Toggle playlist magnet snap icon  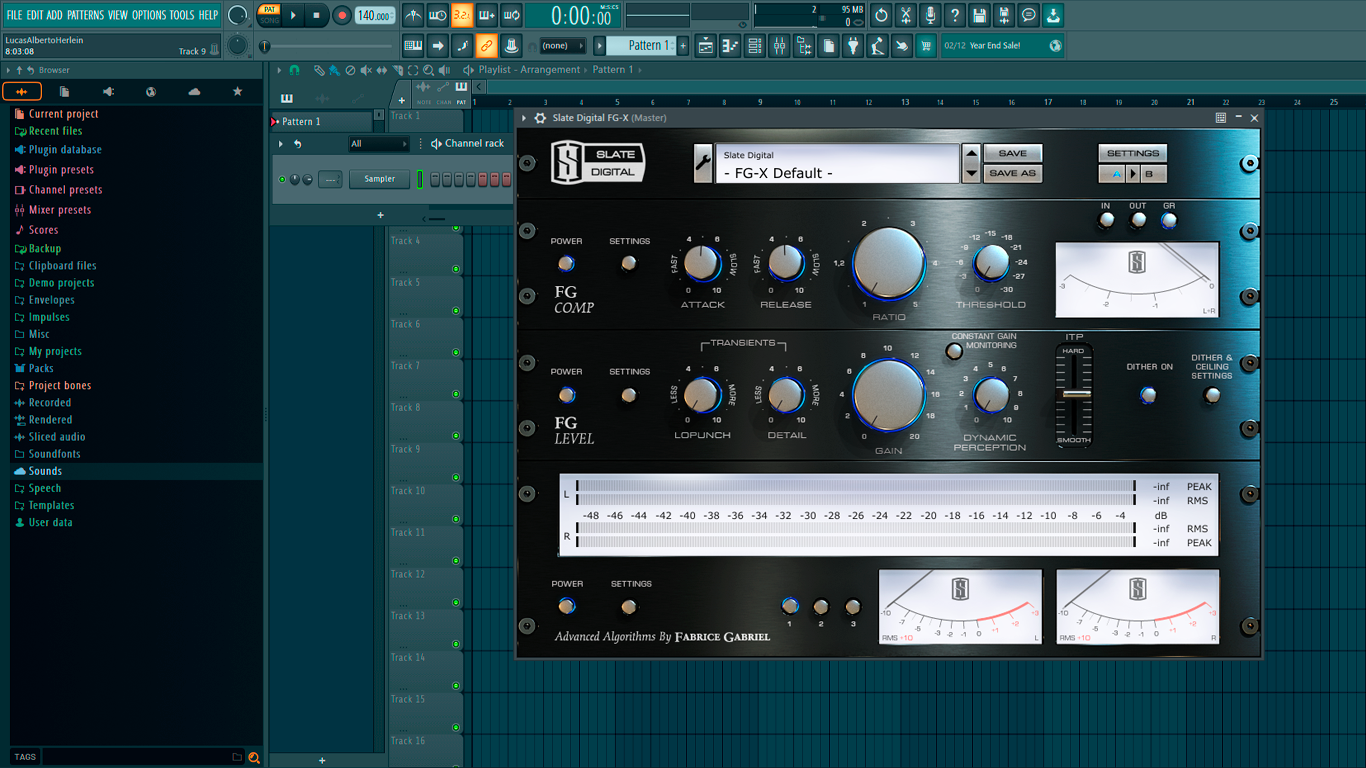click(x=294, y=71)
